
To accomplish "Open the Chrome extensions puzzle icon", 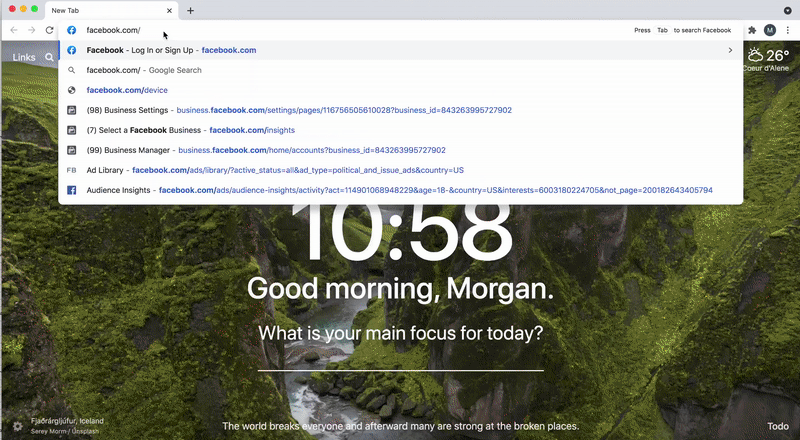I will pos(752,30).
